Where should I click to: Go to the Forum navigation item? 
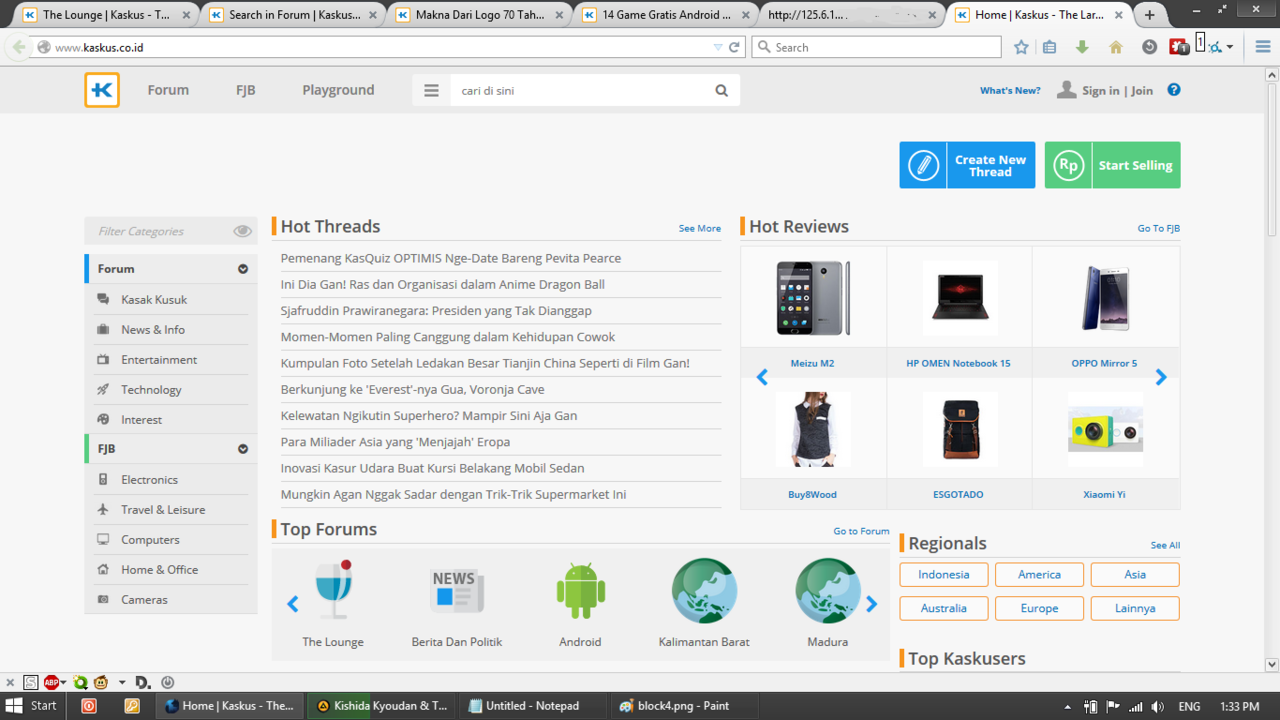[168, 90]
